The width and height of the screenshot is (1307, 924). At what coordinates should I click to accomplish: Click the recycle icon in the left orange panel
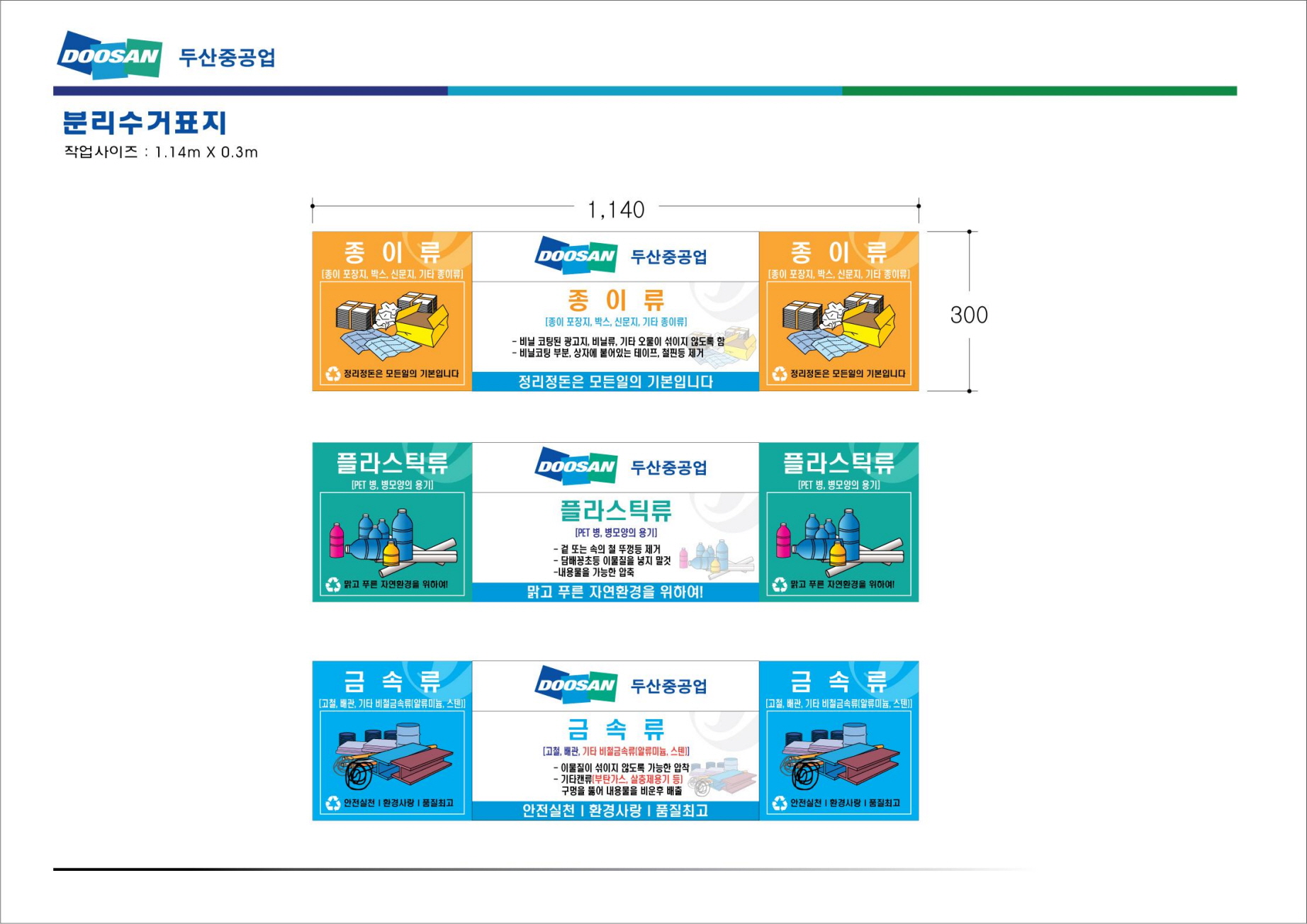pyautogui.click(x=333, y=373)
